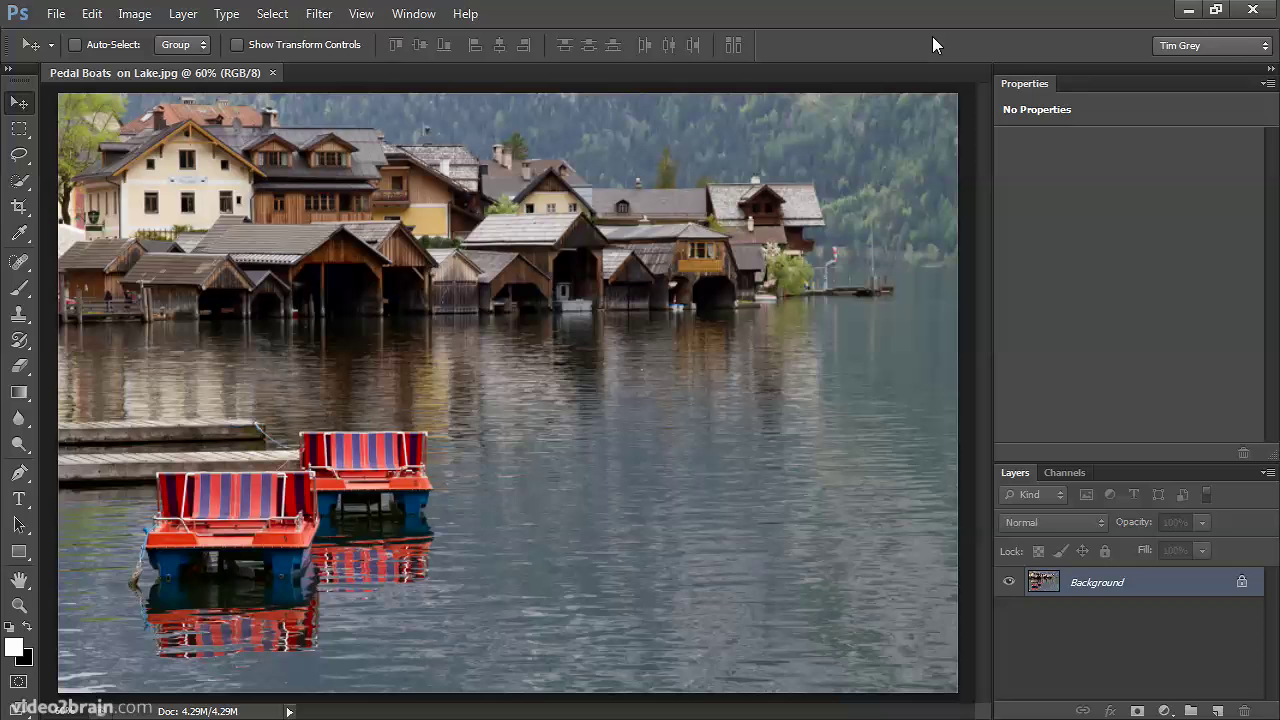Click the Create new layer icon
Image resolution: width=1280 pixels, height=720 pixels.
point(1217,711)
